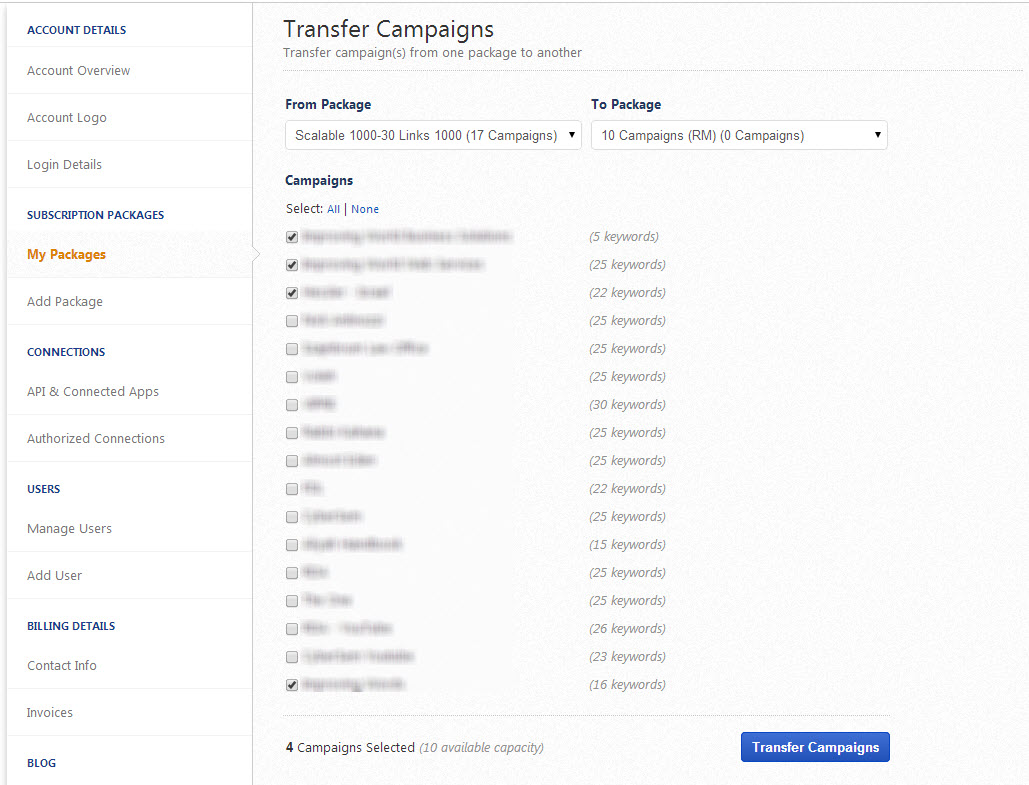This screenshot has height=785, width=1029.
Task: Select Add Package menu item
Action: 65,302
